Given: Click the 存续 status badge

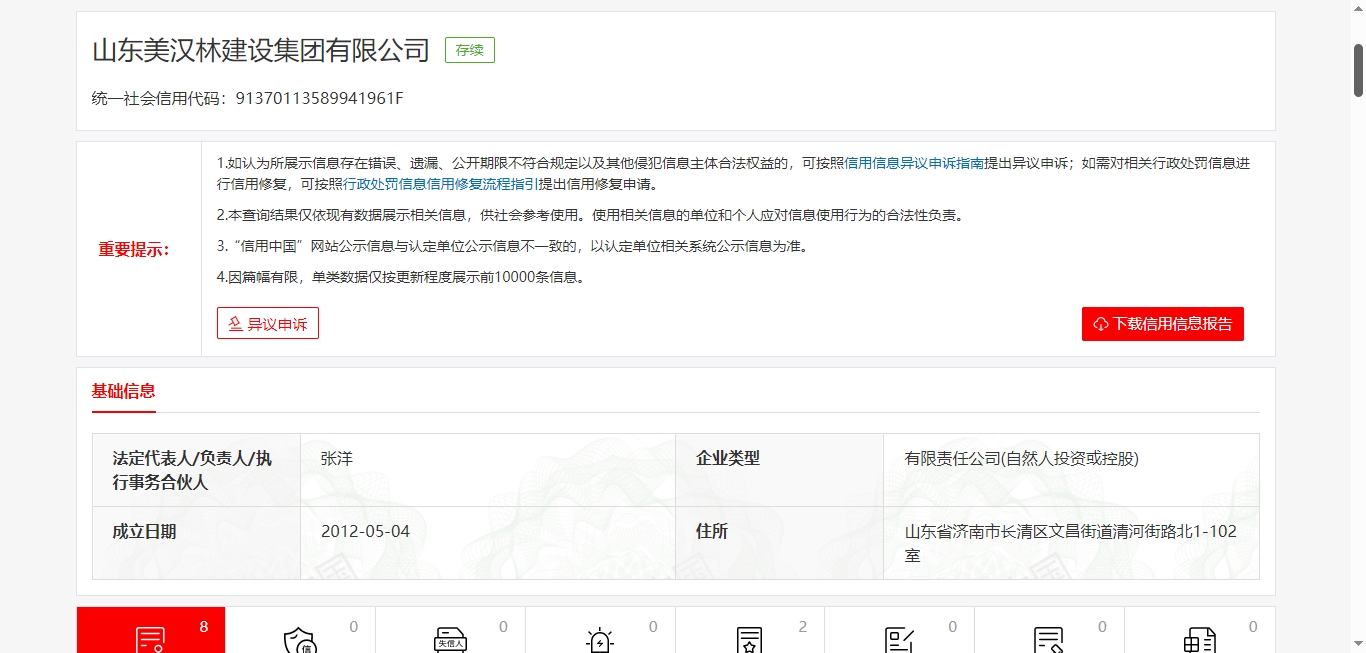Looking at the screenshot, I should click(470, 50).
